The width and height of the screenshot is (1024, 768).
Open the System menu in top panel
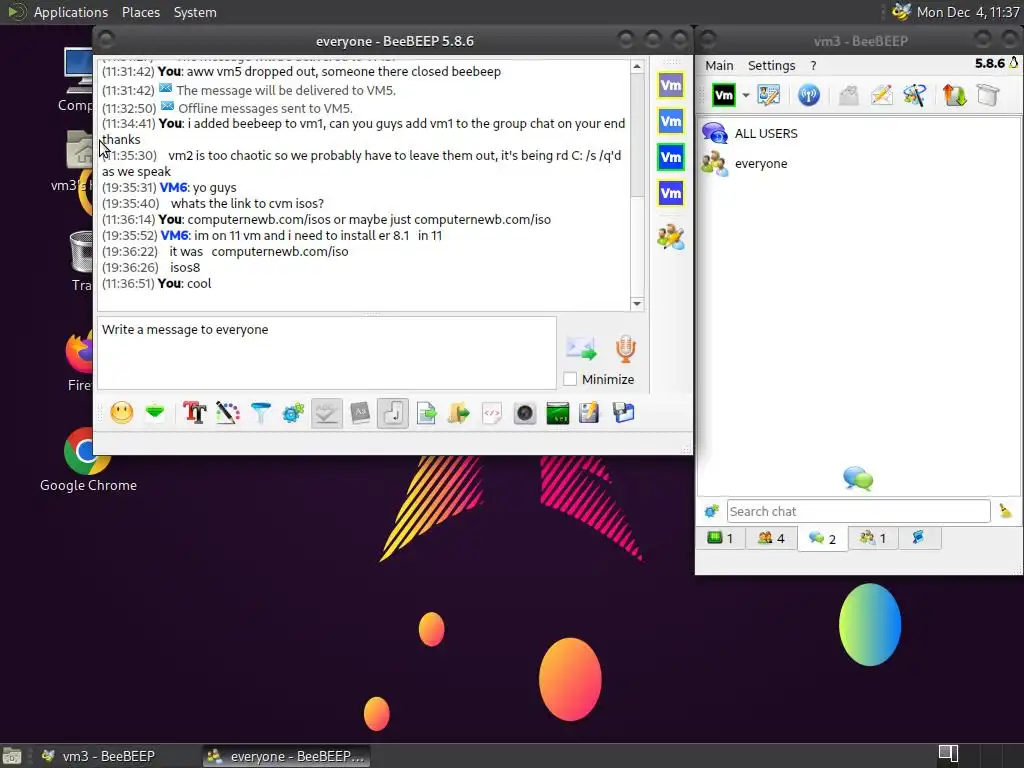pyautogui.click(x=195, y=12)
